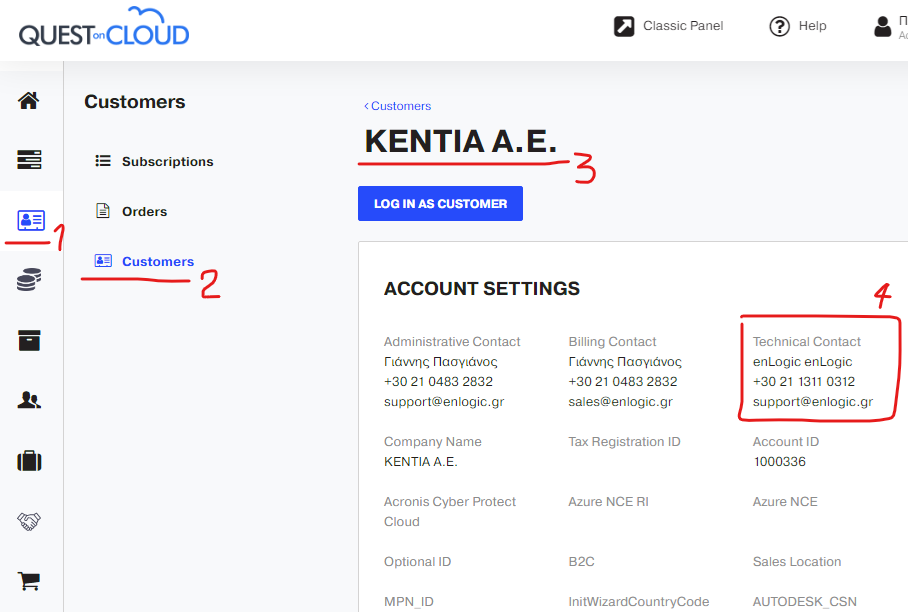Click technical contact name enLogic enLogic
Image resolution: width=908 pixels, height=612 pixels.
click(802, 362)
